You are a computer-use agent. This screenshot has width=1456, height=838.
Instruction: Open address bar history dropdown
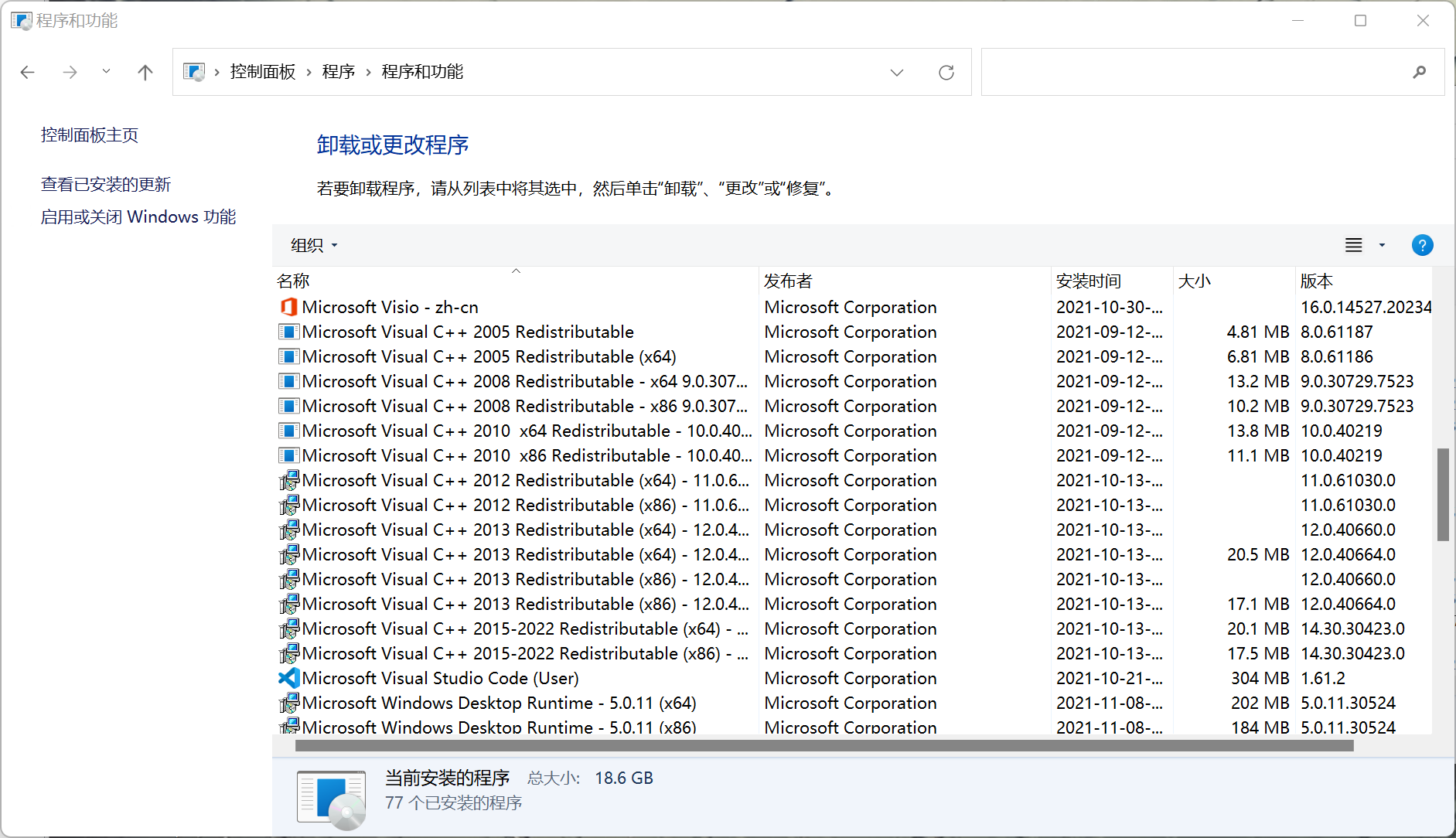897,73
